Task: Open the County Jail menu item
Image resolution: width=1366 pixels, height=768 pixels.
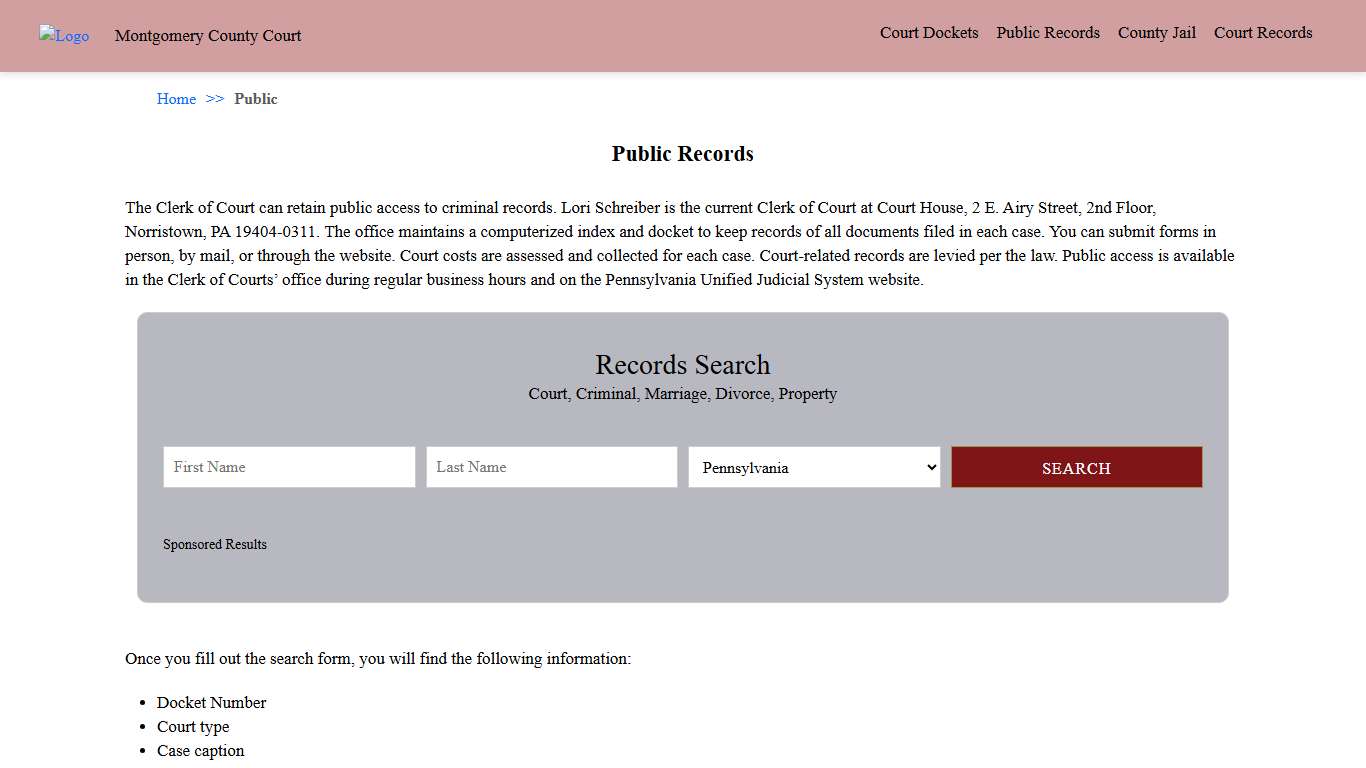Action: (1156, 32)
